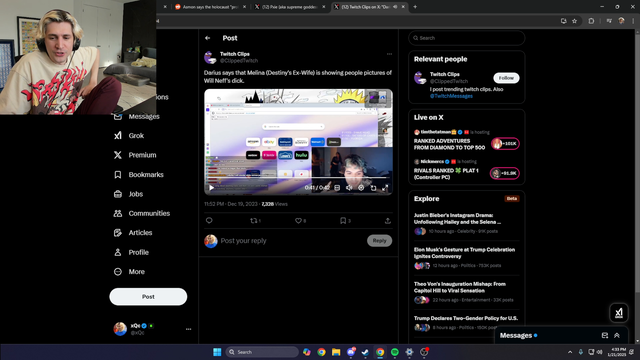Viewport: 640px width, 360px height.
Task: Click the video progress bar
Action: [x=298, y=178]
